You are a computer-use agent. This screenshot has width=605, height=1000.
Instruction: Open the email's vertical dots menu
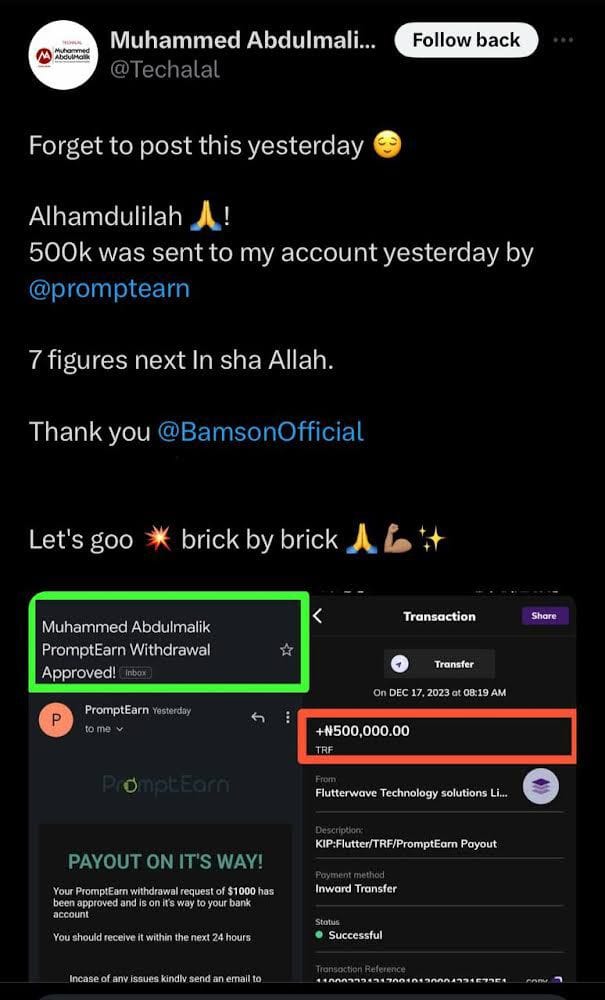click(x=287, y=717)
